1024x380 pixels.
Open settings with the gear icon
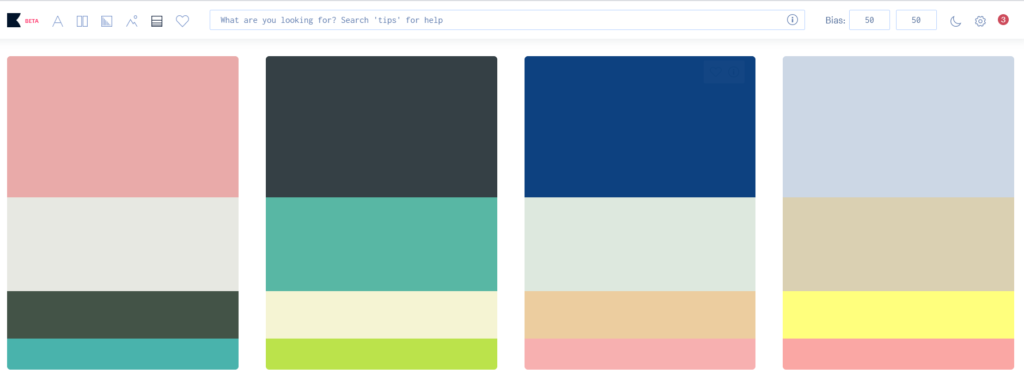tap(980, 21)
